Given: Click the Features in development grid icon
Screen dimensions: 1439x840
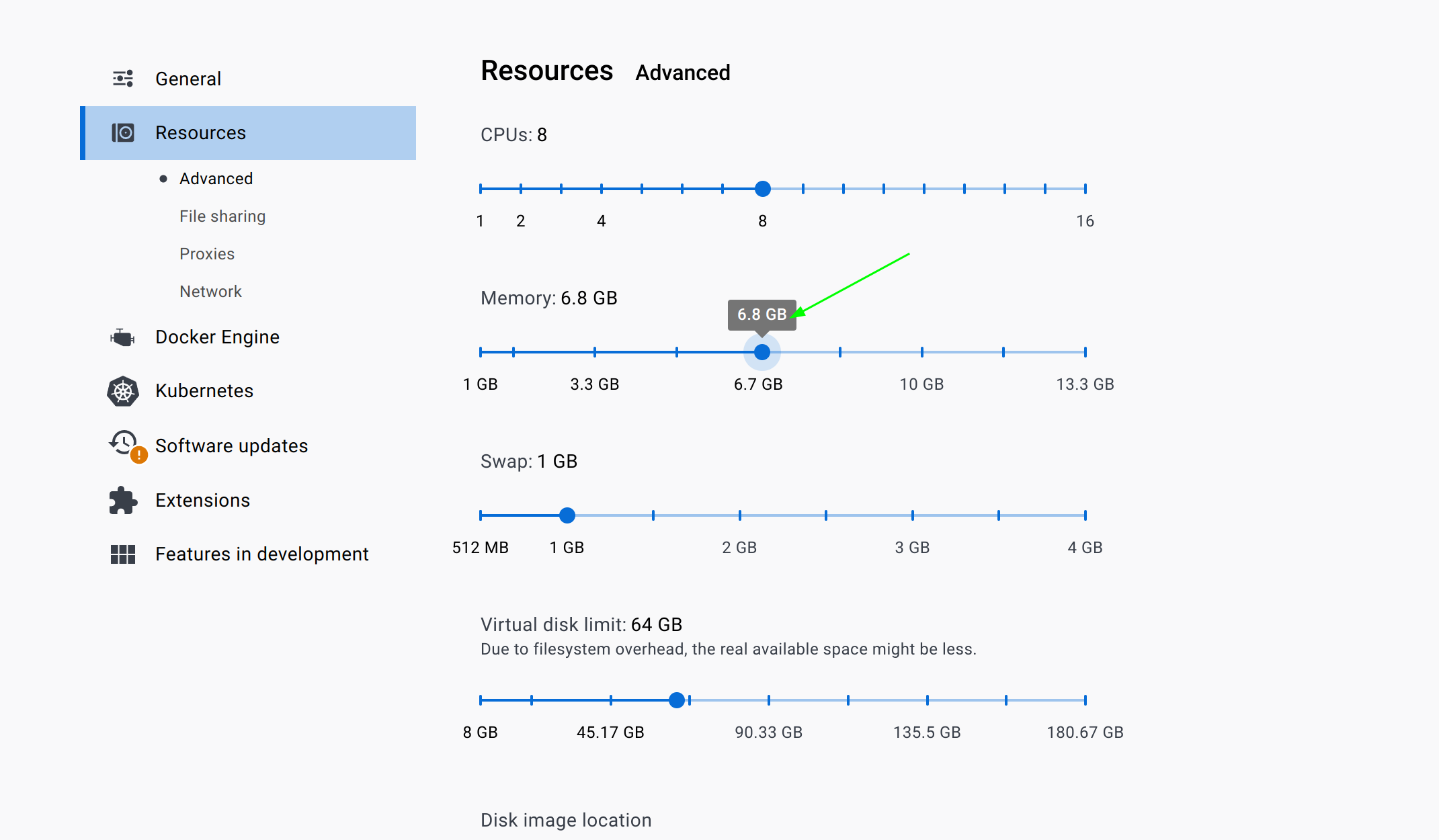Looking at the screenshot, I should coord(123,554).
